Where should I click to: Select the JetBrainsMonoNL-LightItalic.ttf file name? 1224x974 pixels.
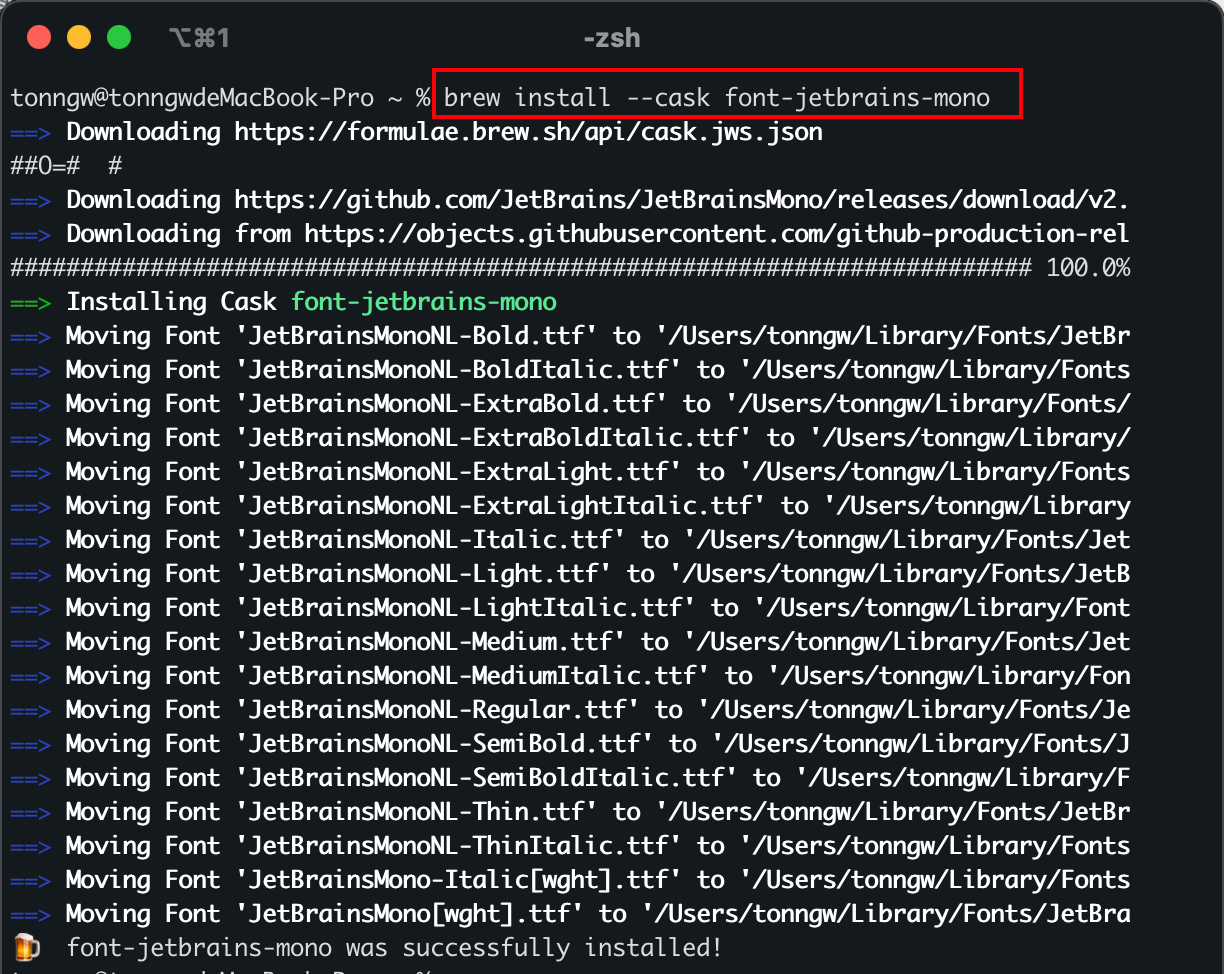(x=465, y=608)
